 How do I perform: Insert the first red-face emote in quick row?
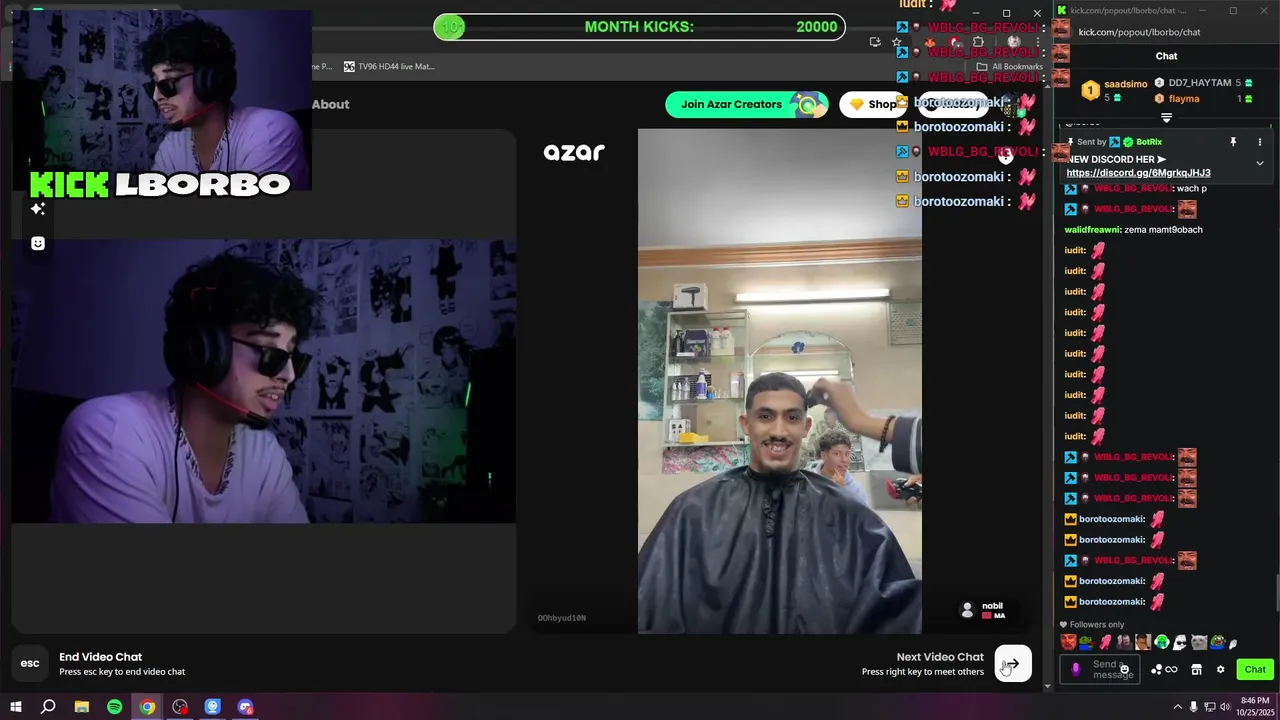[1068, 642]
